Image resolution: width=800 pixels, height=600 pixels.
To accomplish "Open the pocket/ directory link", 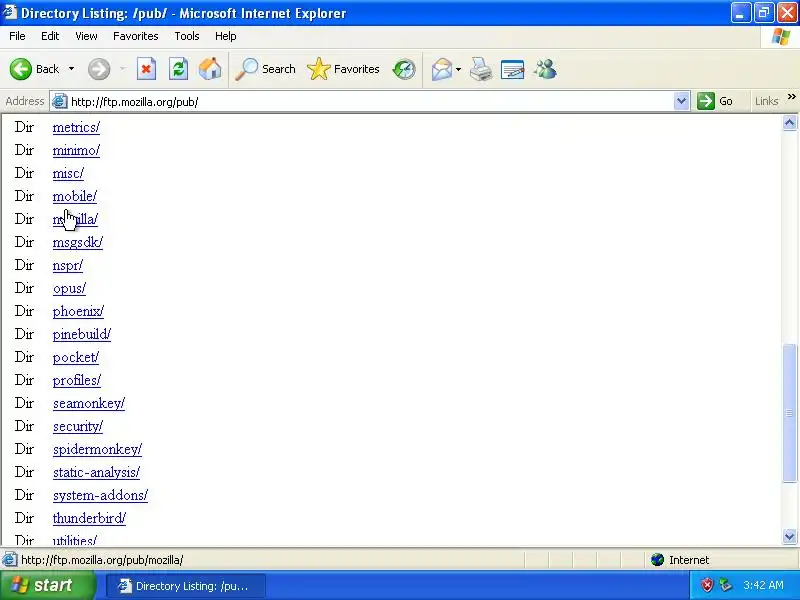I will [76, 357].
